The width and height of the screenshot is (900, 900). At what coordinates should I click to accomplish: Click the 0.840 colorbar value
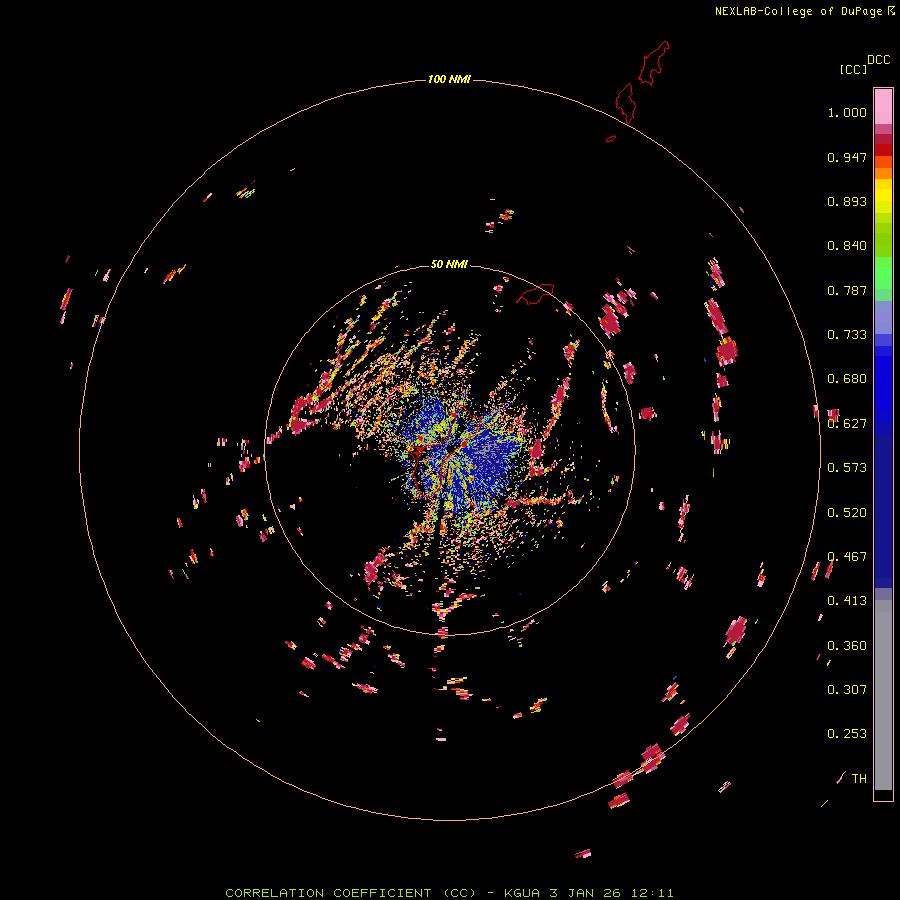(847, 246)
